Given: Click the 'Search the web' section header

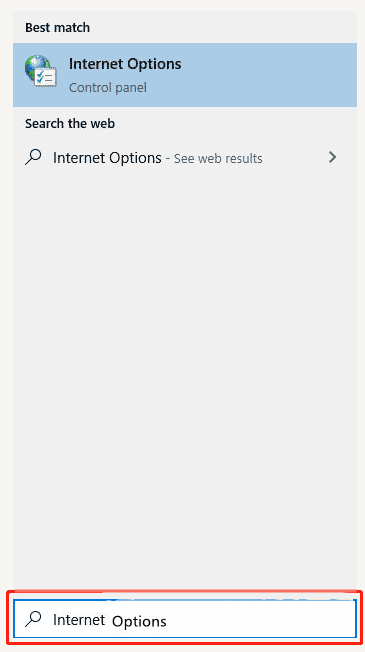Looking at the screenshot, I should tap(70, 123).
